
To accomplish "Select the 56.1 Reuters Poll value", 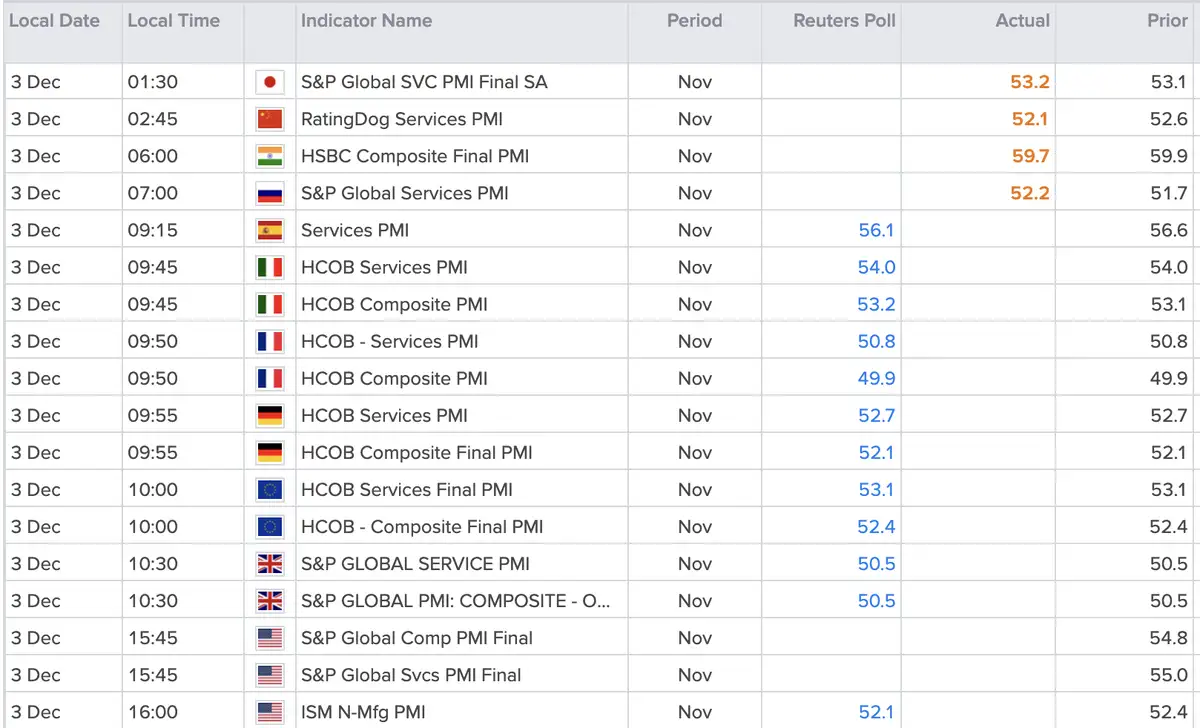I will point(876,230).
